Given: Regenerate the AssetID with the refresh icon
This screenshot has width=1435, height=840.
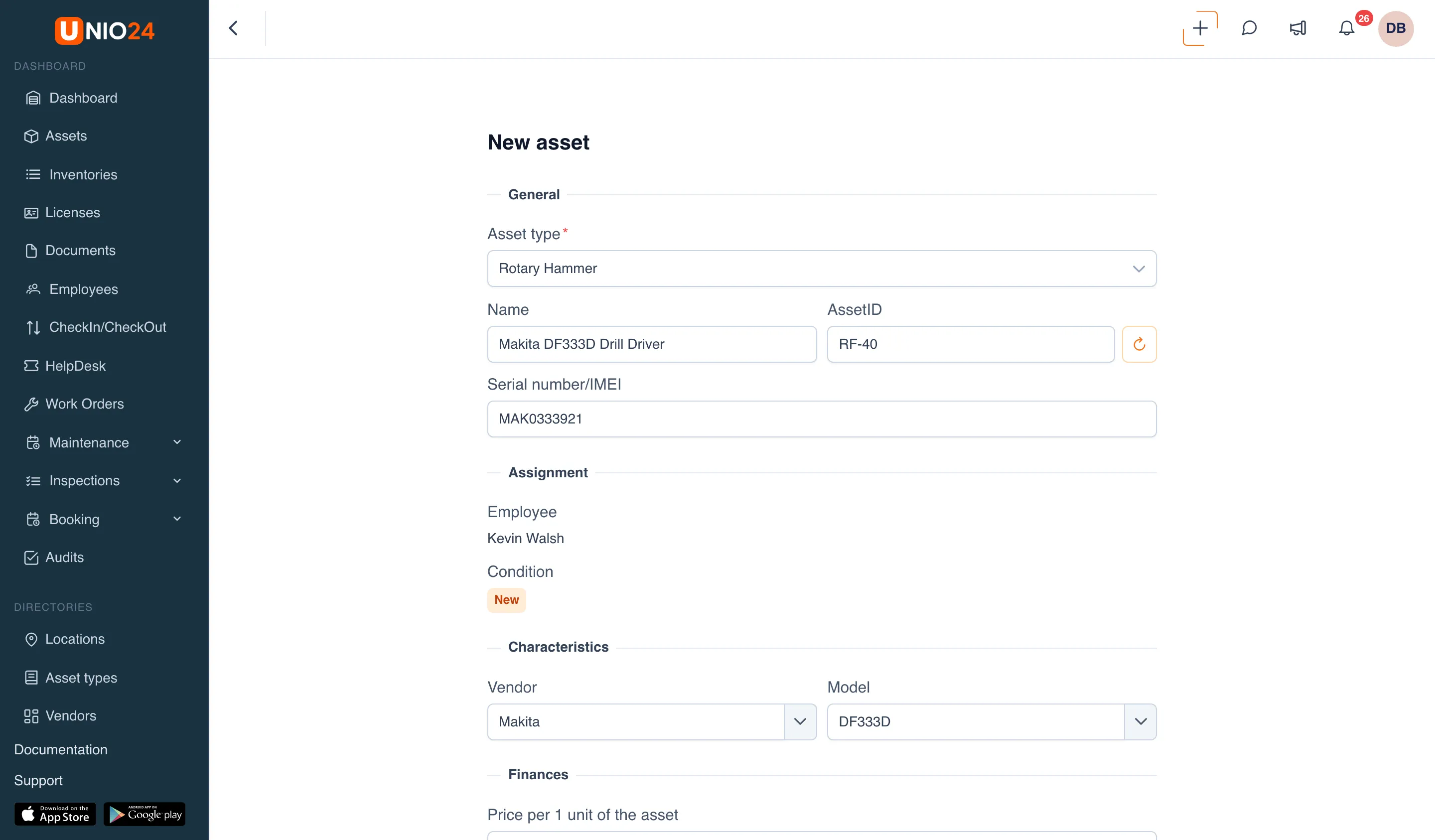Looking at the screenshot, I should pyautogui.click(x=1139, y=344).
